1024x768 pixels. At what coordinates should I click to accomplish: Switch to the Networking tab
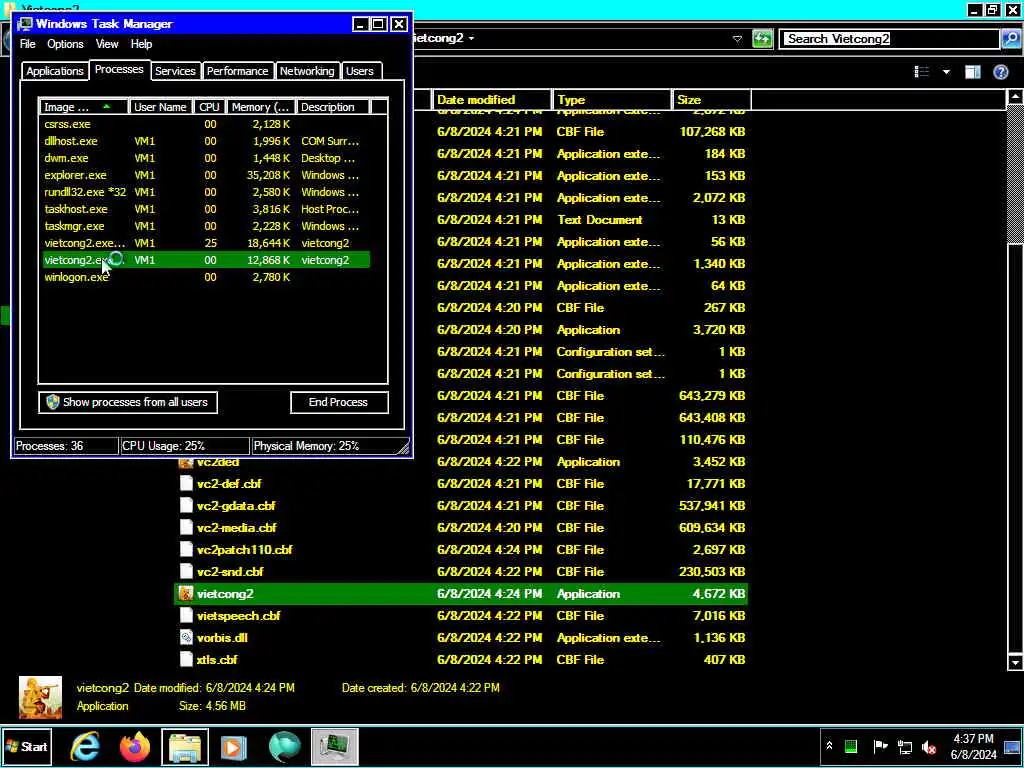(307, 71)
